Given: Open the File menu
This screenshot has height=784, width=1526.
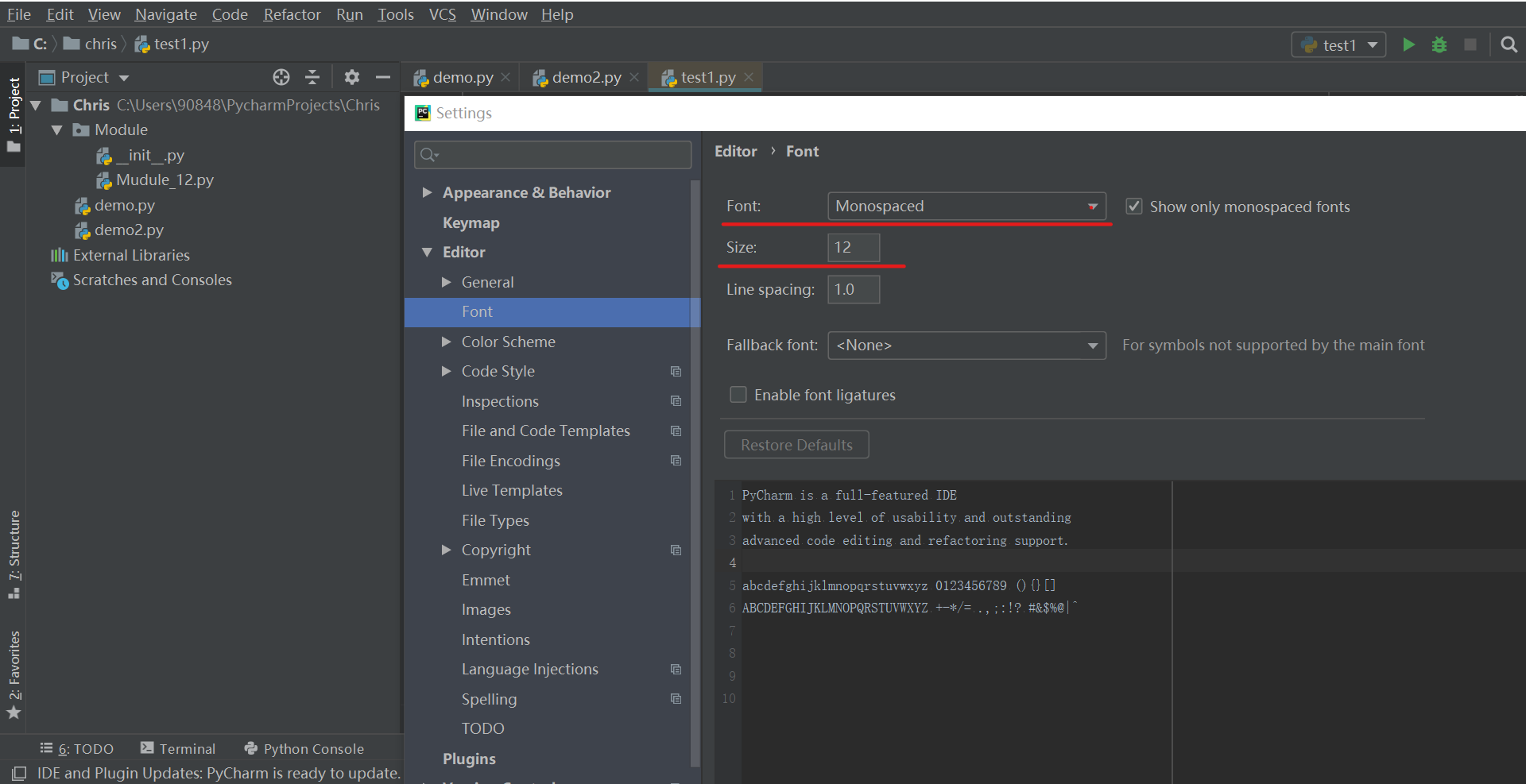Looking at the screenshot, I should point(18,14).
